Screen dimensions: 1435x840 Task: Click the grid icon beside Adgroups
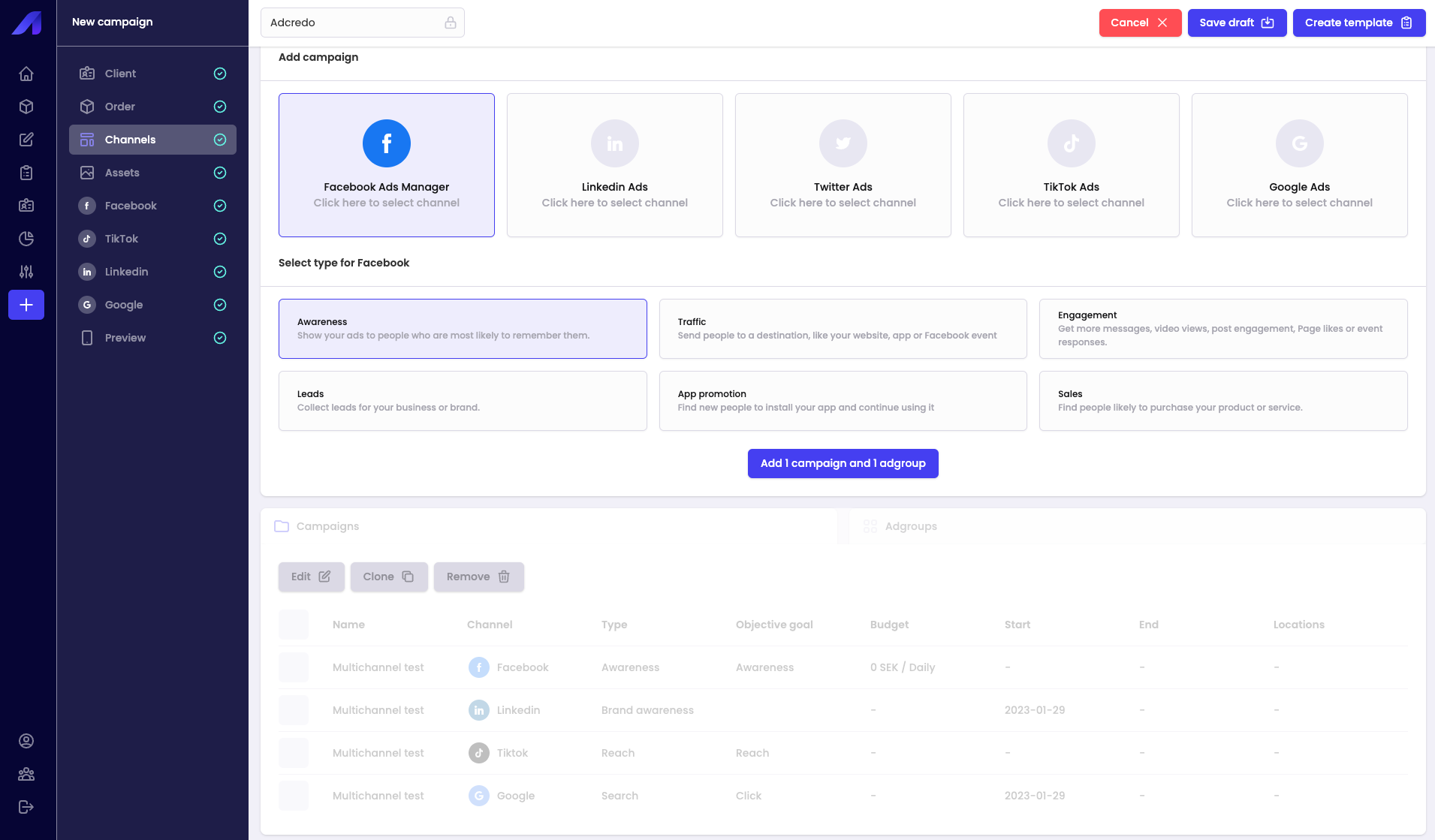tap(870, 526)
